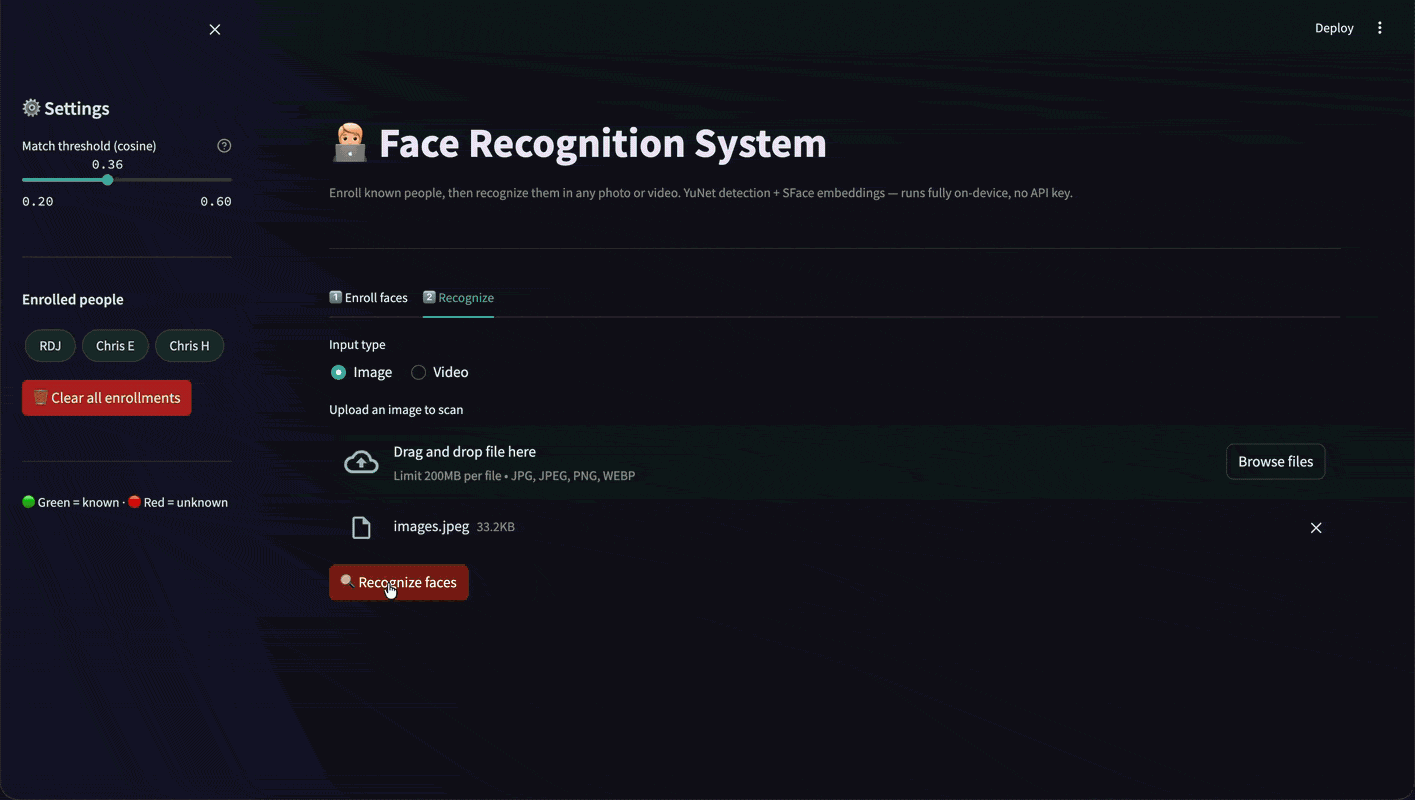Click the face emoji beside the title
The height and width of the screenshot is (800, 1415).
(x=350, y=143)
